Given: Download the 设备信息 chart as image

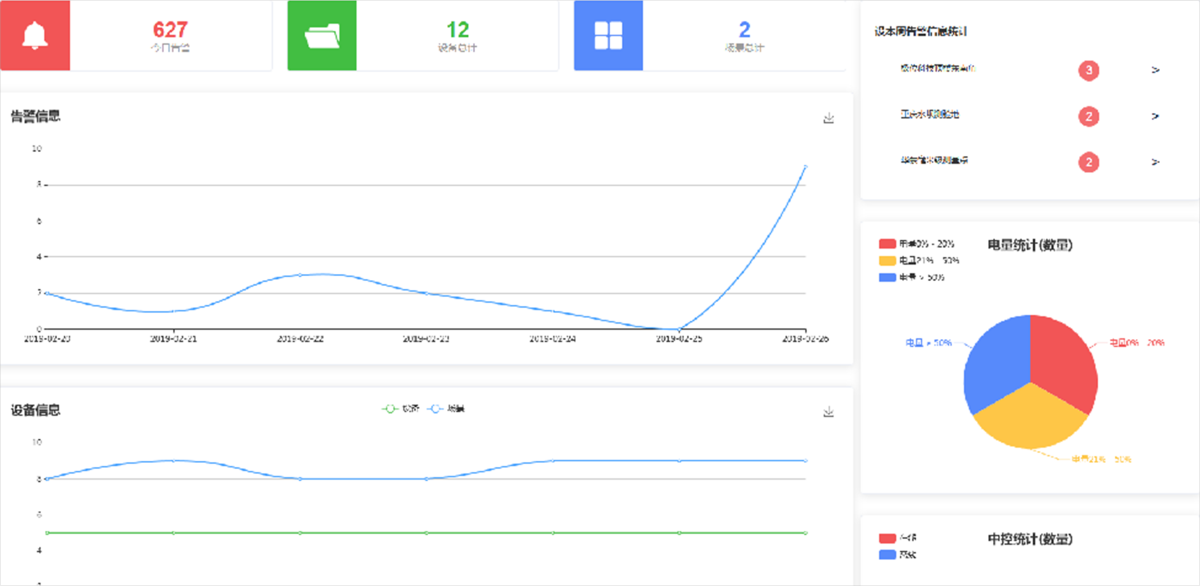Looking at the screenshot, I should 828,412.
